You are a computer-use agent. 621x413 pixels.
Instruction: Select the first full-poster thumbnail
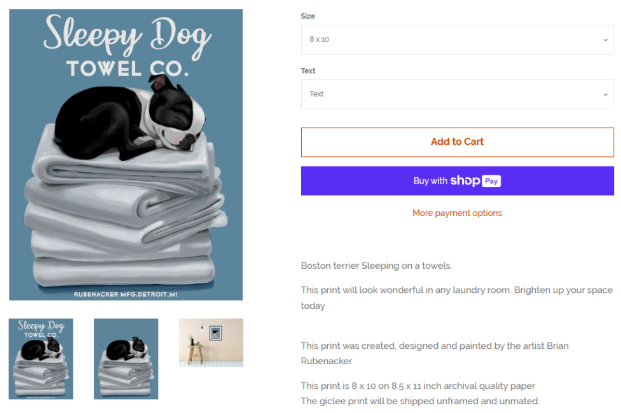(43, 357)
